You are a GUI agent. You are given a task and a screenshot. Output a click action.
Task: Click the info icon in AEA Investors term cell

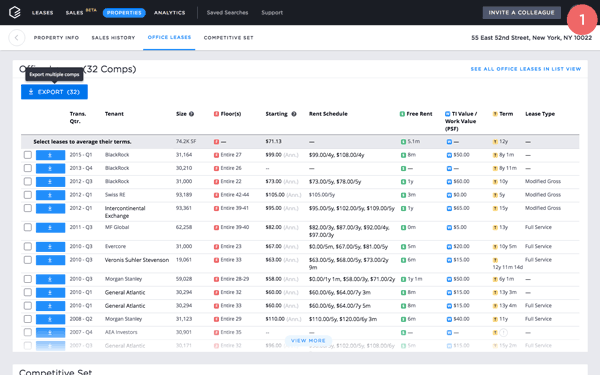(504, 333)
